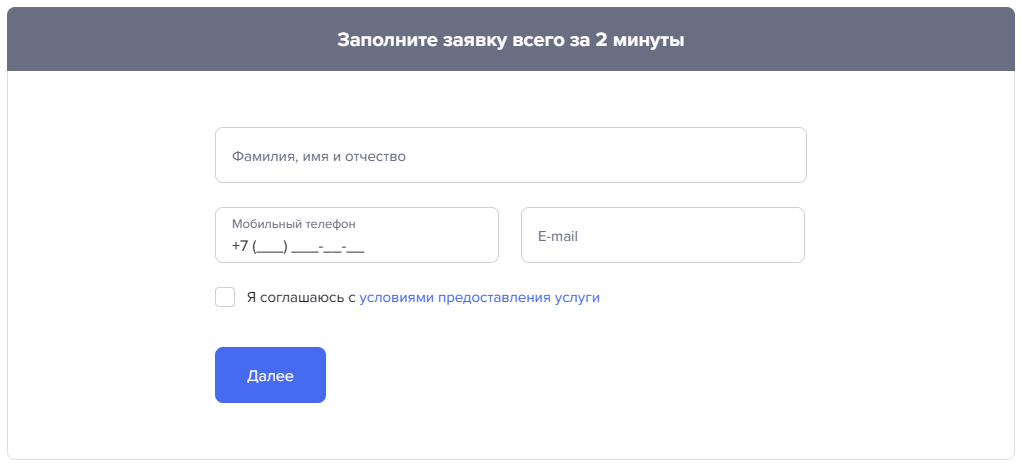Place cursor in the full name field
The image size is (1021, 468).
pos(510,155)
